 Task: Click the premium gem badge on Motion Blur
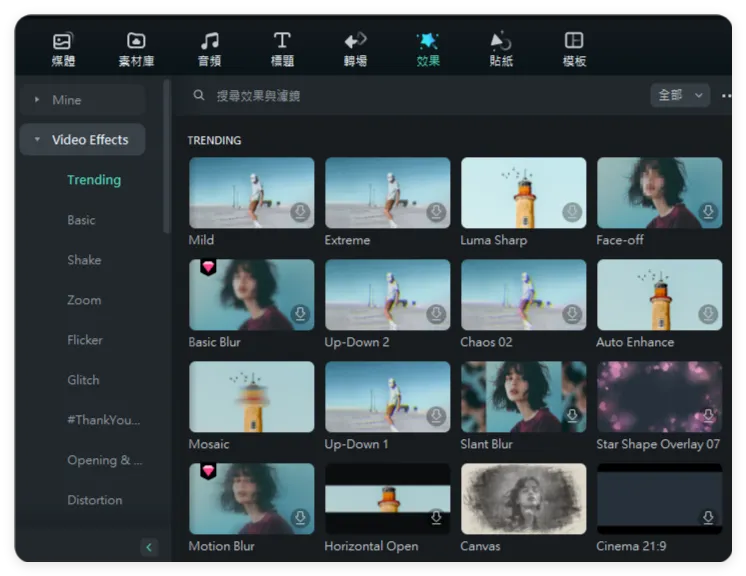click(x=208, y=471)
